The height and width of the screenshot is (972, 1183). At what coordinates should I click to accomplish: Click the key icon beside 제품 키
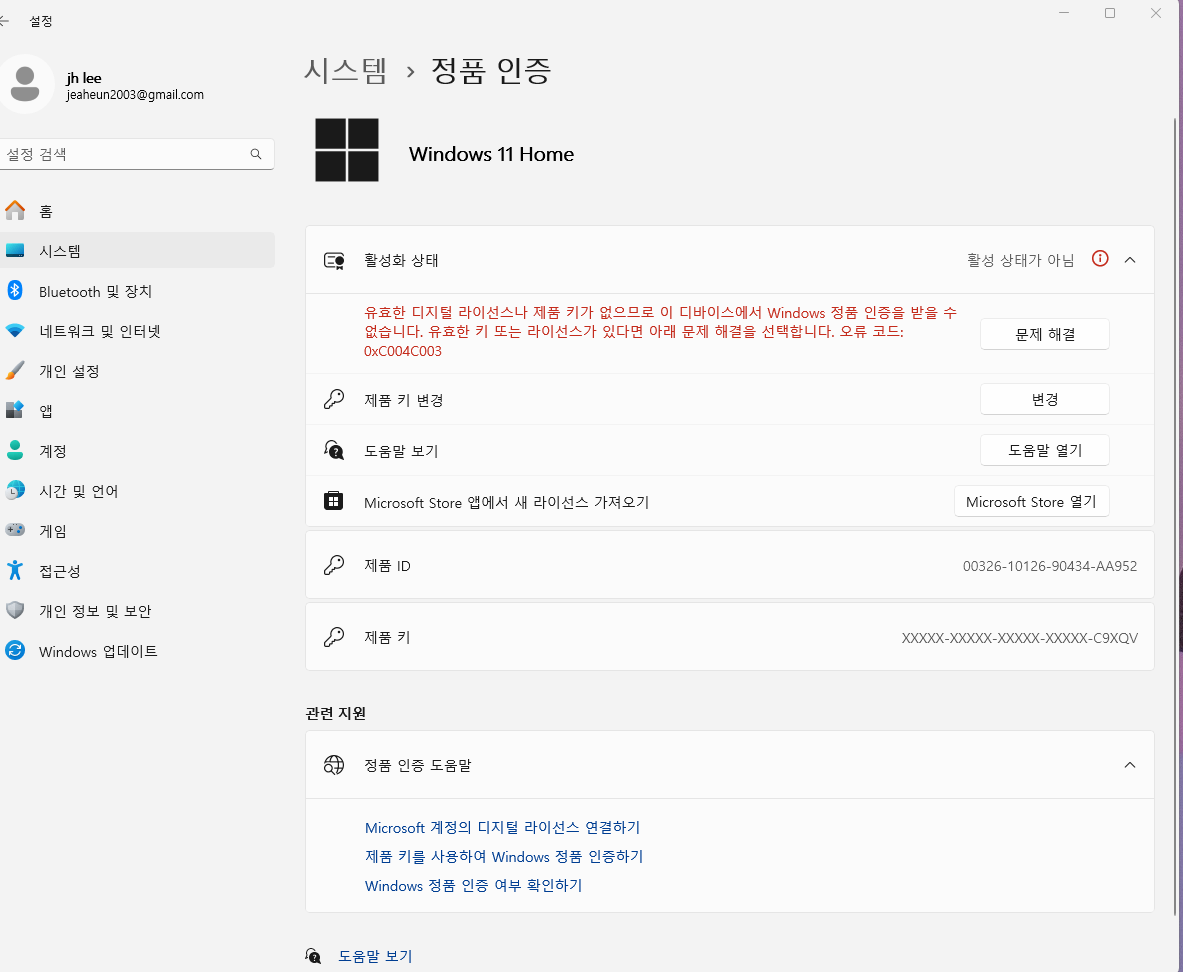tap(333, 637)
